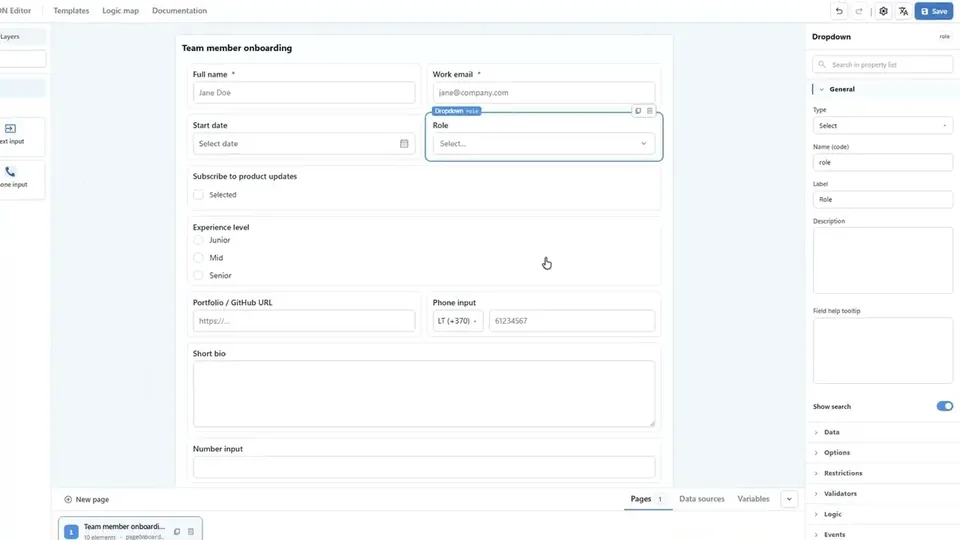The image size is (960, 540).
Task: Click the plus icon beside New page
Action: pyautogui.click(x=68, y=500)
